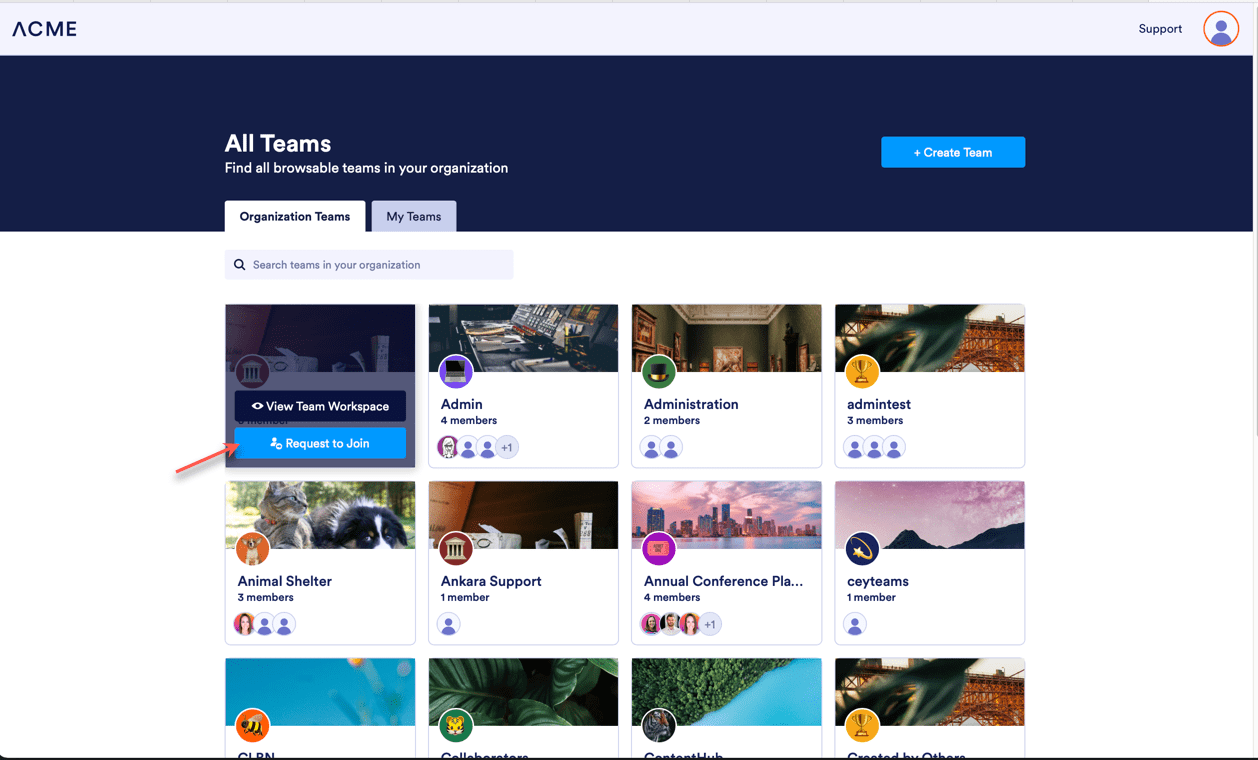
Task: Click the All Teams heading
Action: point(278,143)
